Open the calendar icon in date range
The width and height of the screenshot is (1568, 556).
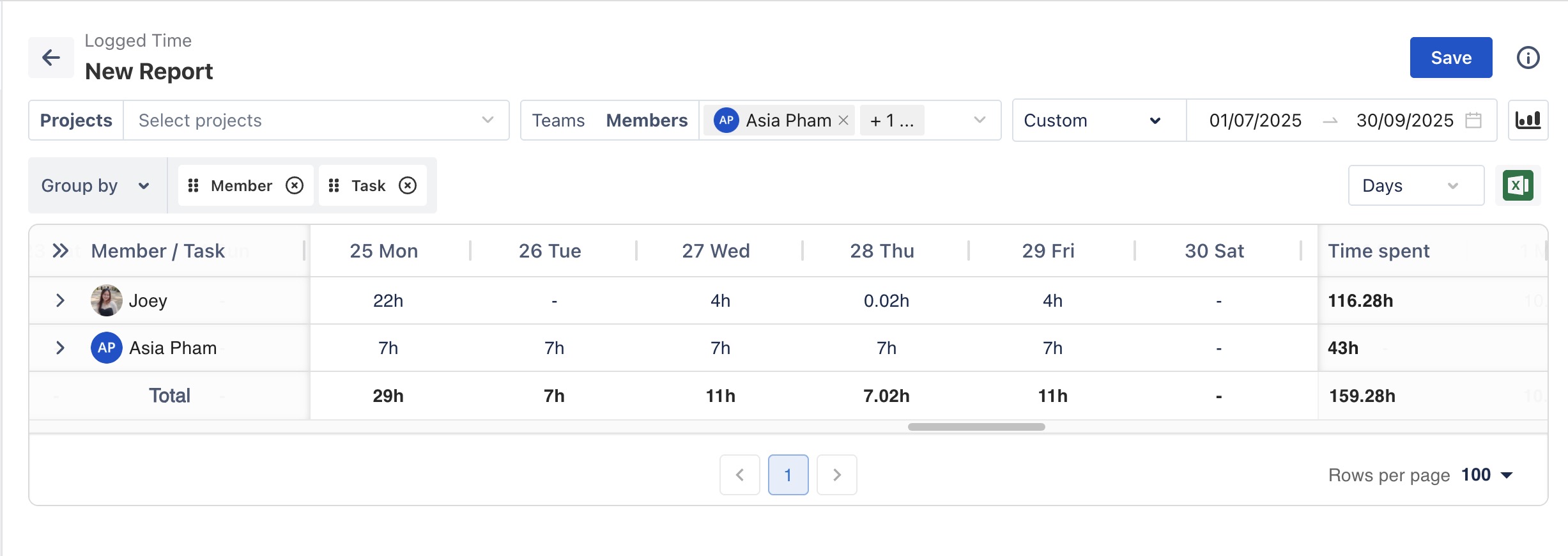[1473, 120]
